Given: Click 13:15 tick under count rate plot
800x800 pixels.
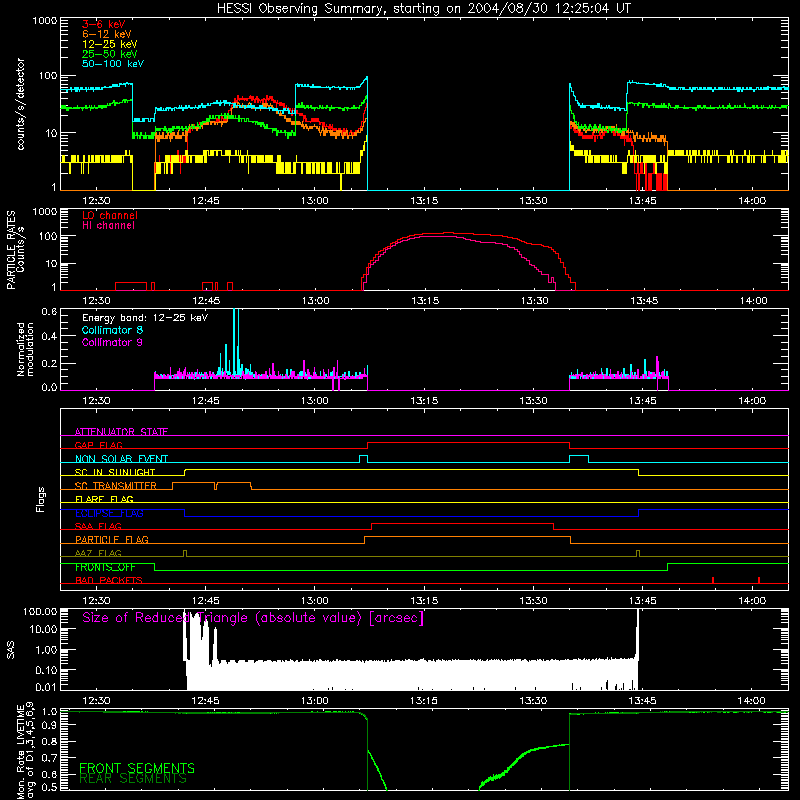Looking at the screenshot, I should click(x=424, y=201).
